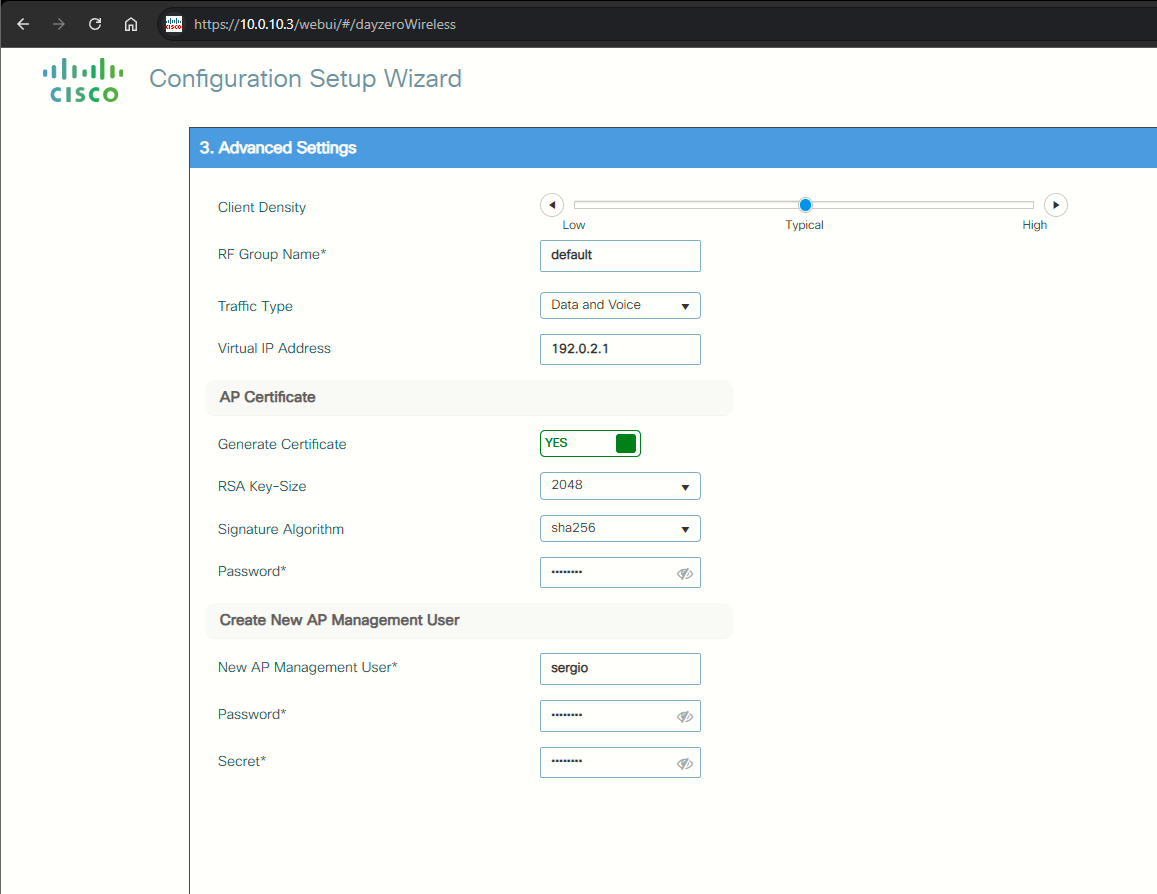Image resolution: width=1157 pixels, height=894 pixels.
Task: Click the Cisco logo
Action: [83, 80]
